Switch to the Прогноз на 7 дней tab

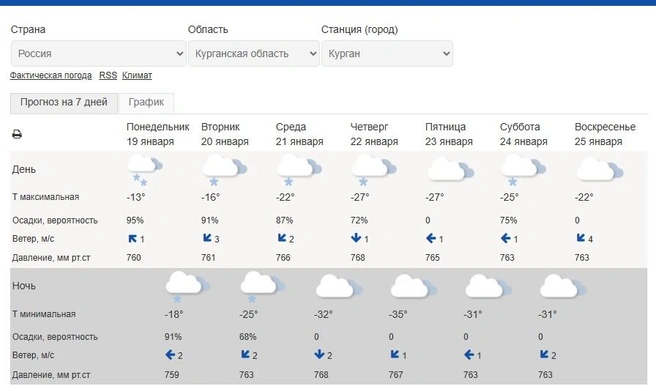(64, 102)
